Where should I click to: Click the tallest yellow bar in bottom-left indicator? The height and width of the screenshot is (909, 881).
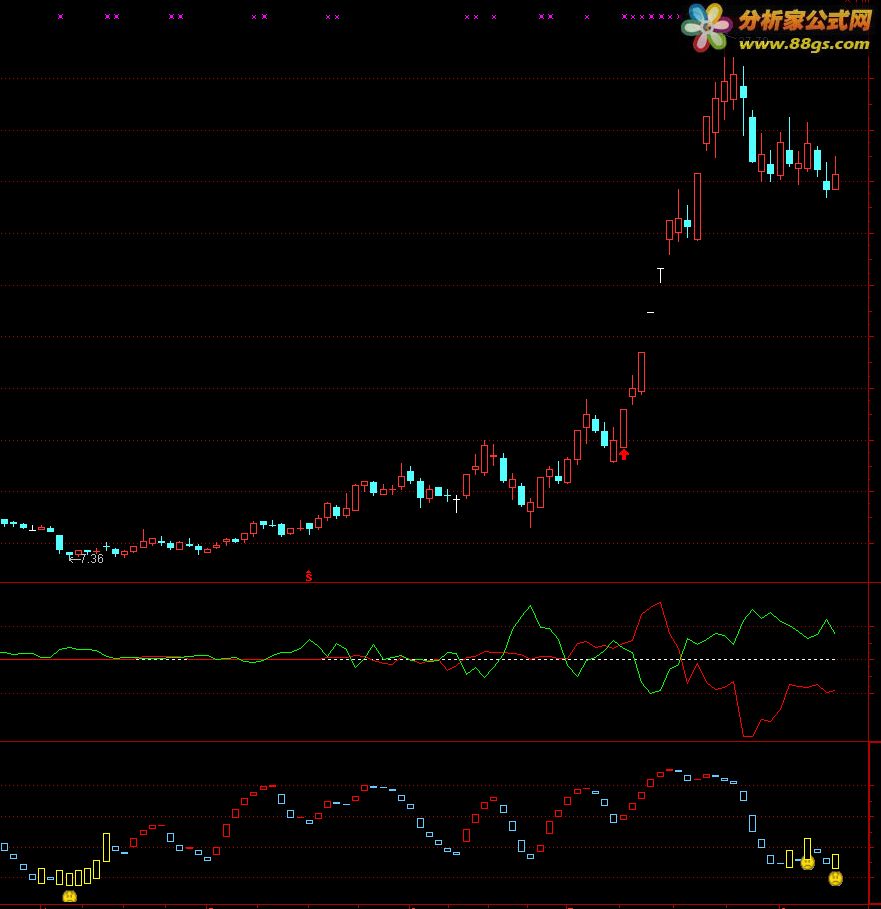[x=107, y=848]
